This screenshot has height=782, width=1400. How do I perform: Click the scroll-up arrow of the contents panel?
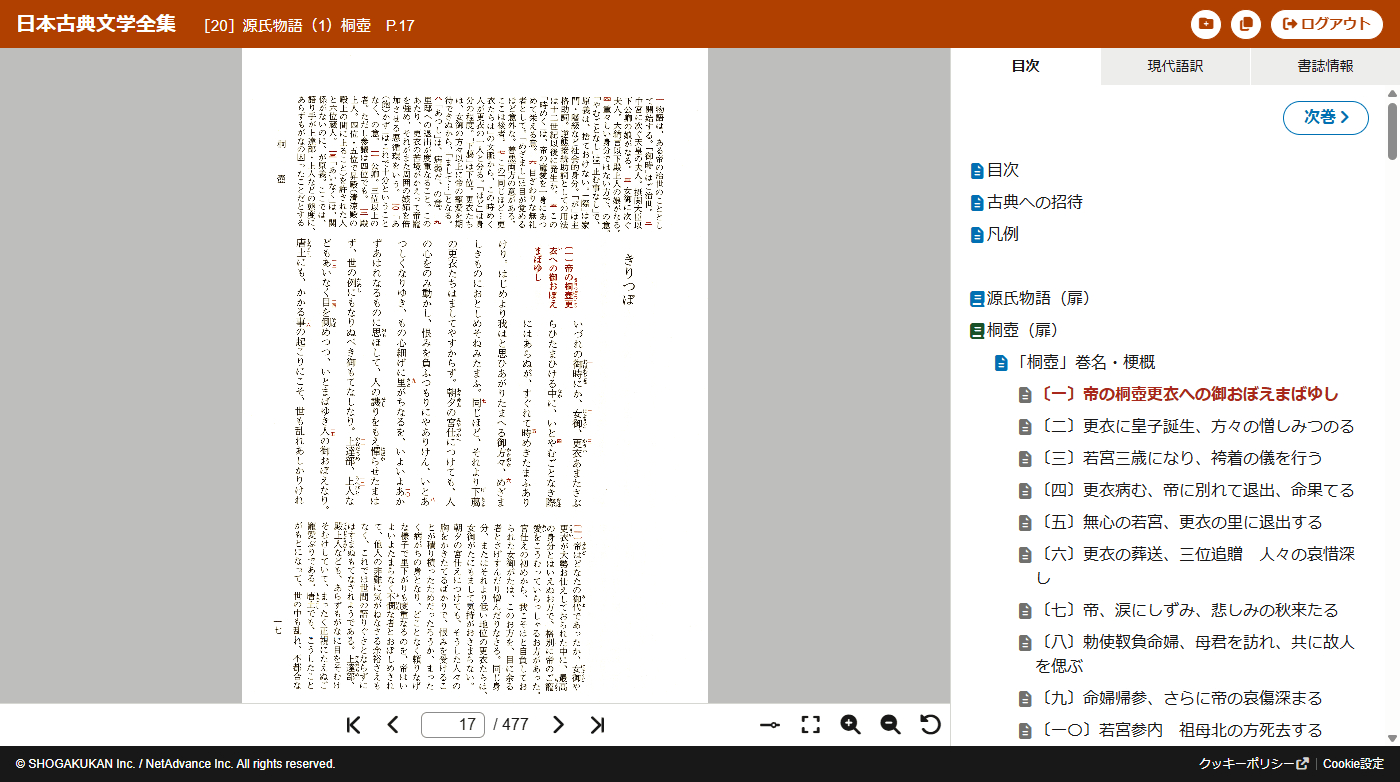point(1393,93)
